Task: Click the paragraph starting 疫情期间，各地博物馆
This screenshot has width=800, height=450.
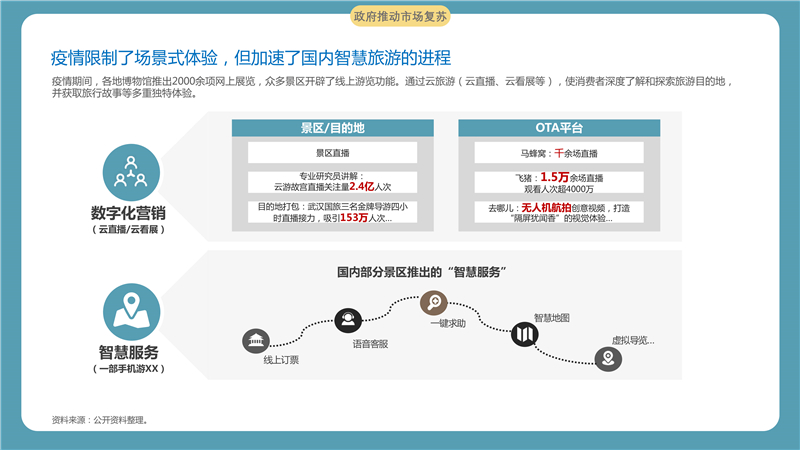Action: pos(393,87)
